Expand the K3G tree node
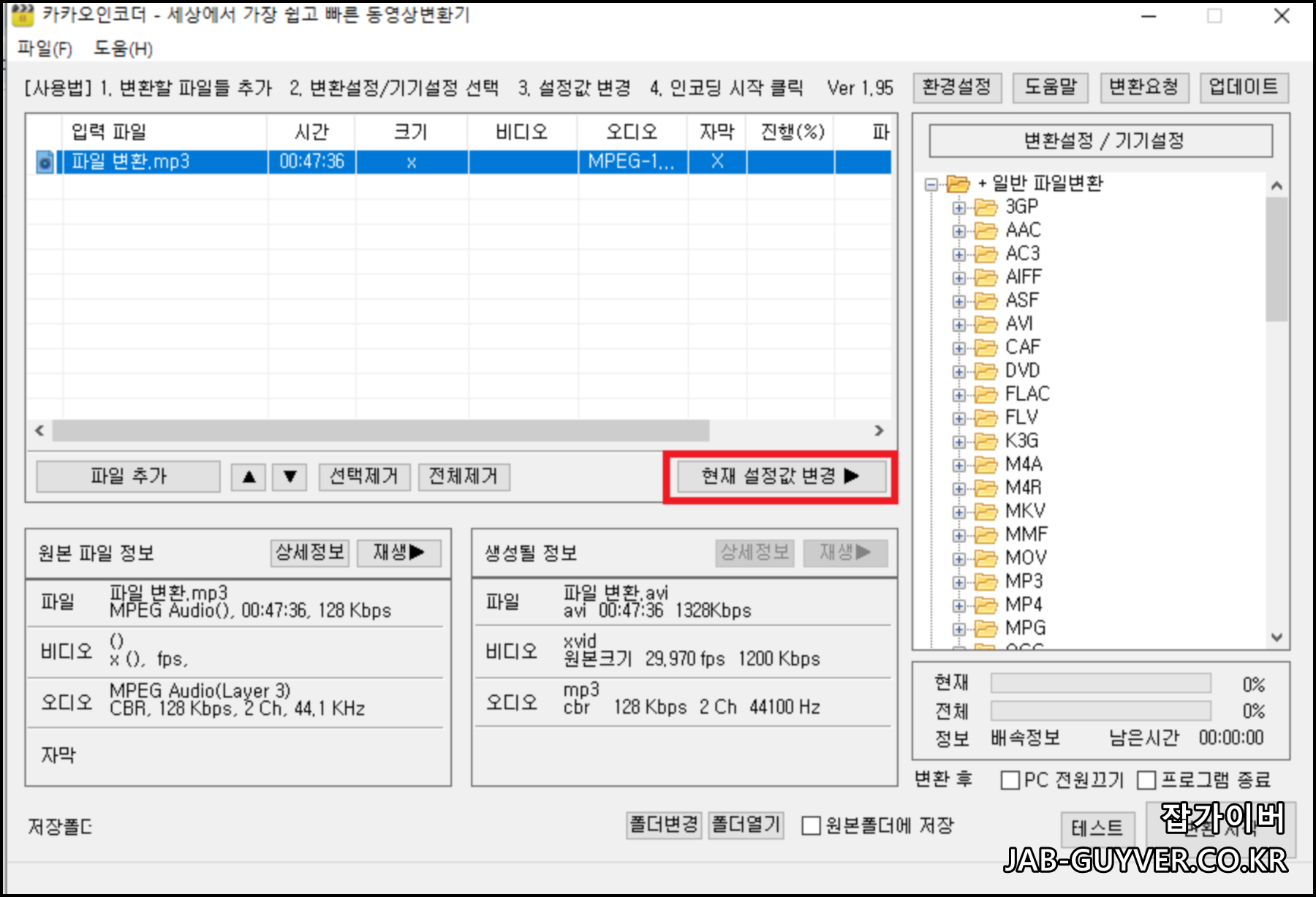The image size is (1316, 897). tap(958, 442)
